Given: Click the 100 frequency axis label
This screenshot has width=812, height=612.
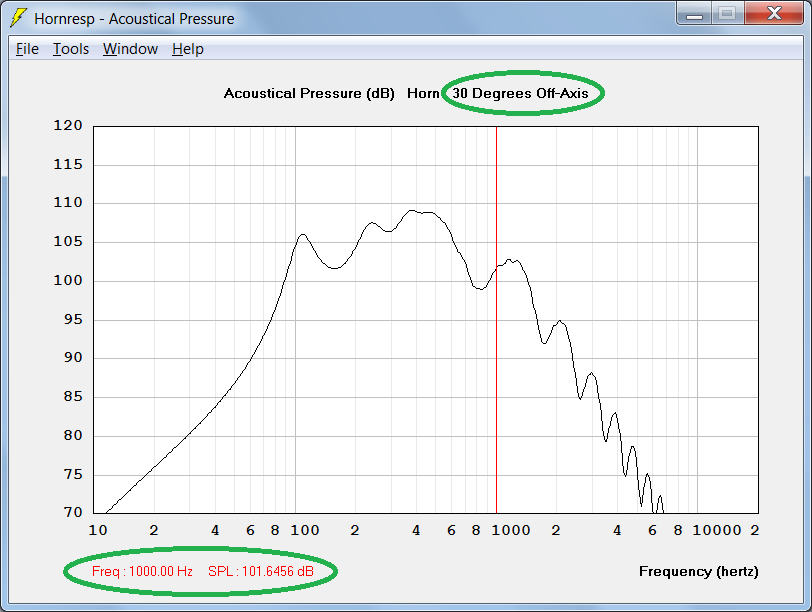Looking at the screenshot, I should pos(304,530).
